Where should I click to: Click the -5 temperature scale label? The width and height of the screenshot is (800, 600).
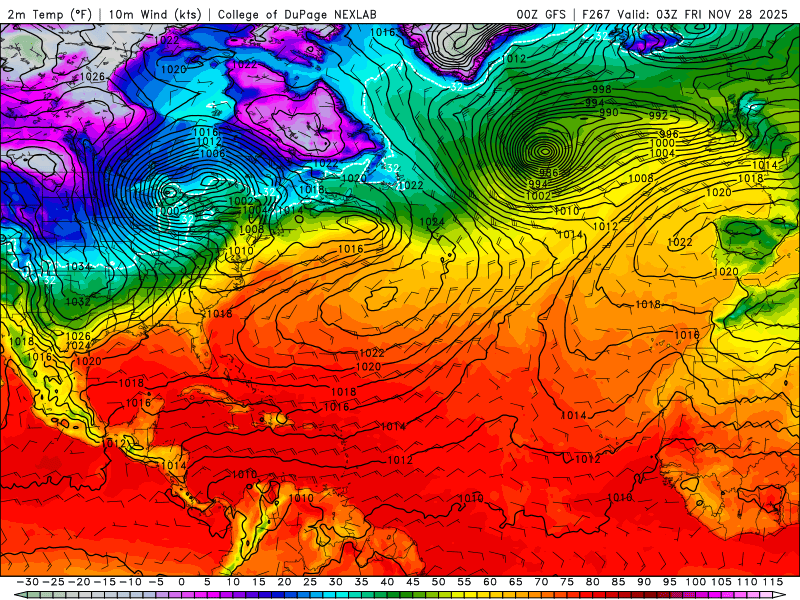coord(156,582)
